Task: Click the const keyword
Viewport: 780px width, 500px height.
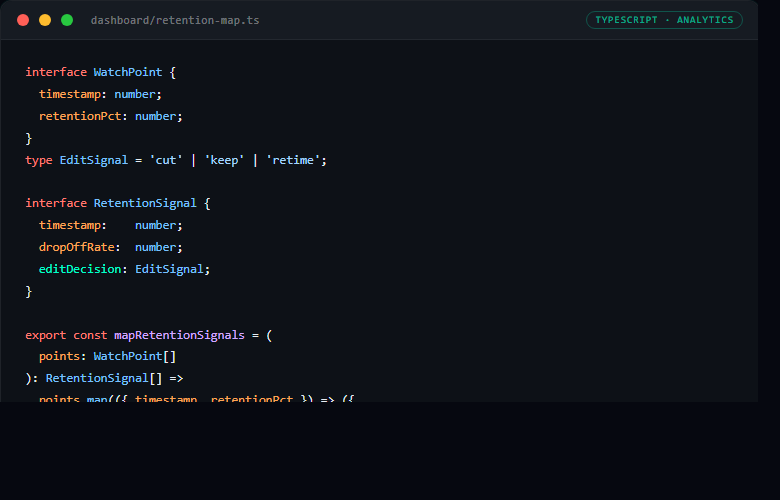Action: click(x=90, y=335)
